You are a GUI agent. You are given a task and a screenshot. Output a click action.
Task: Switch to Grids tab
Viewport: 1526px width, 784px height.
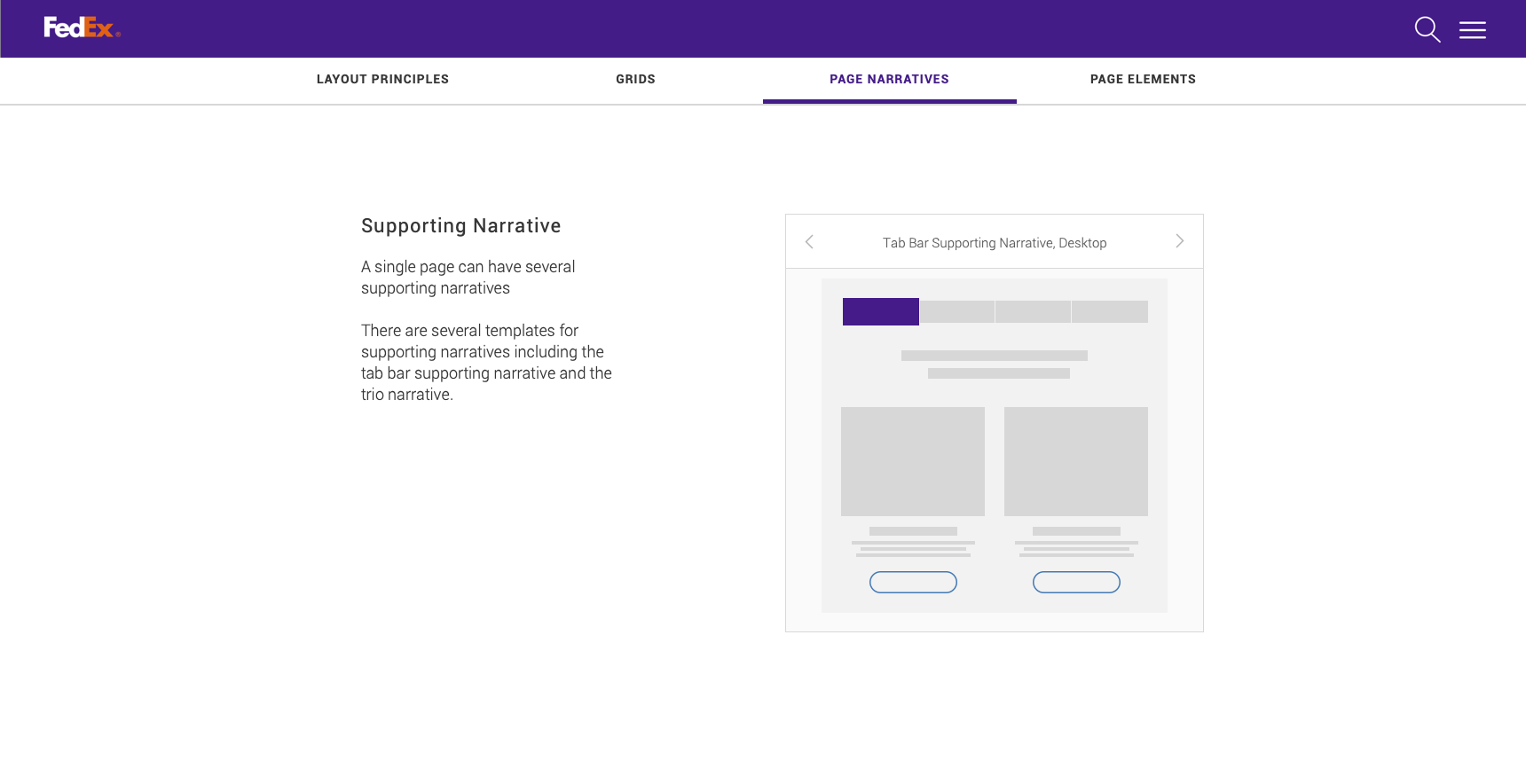635,80
